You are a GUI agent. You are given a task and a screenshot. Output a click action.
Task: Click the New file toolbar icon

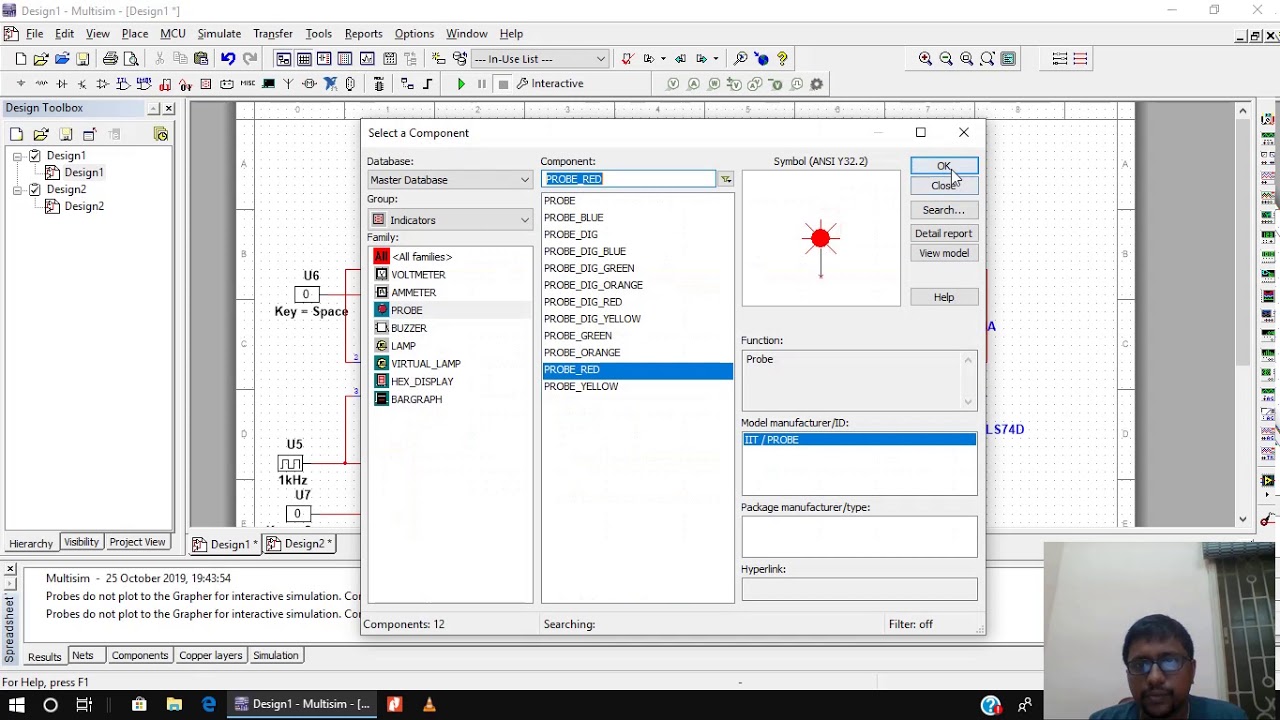20,59
